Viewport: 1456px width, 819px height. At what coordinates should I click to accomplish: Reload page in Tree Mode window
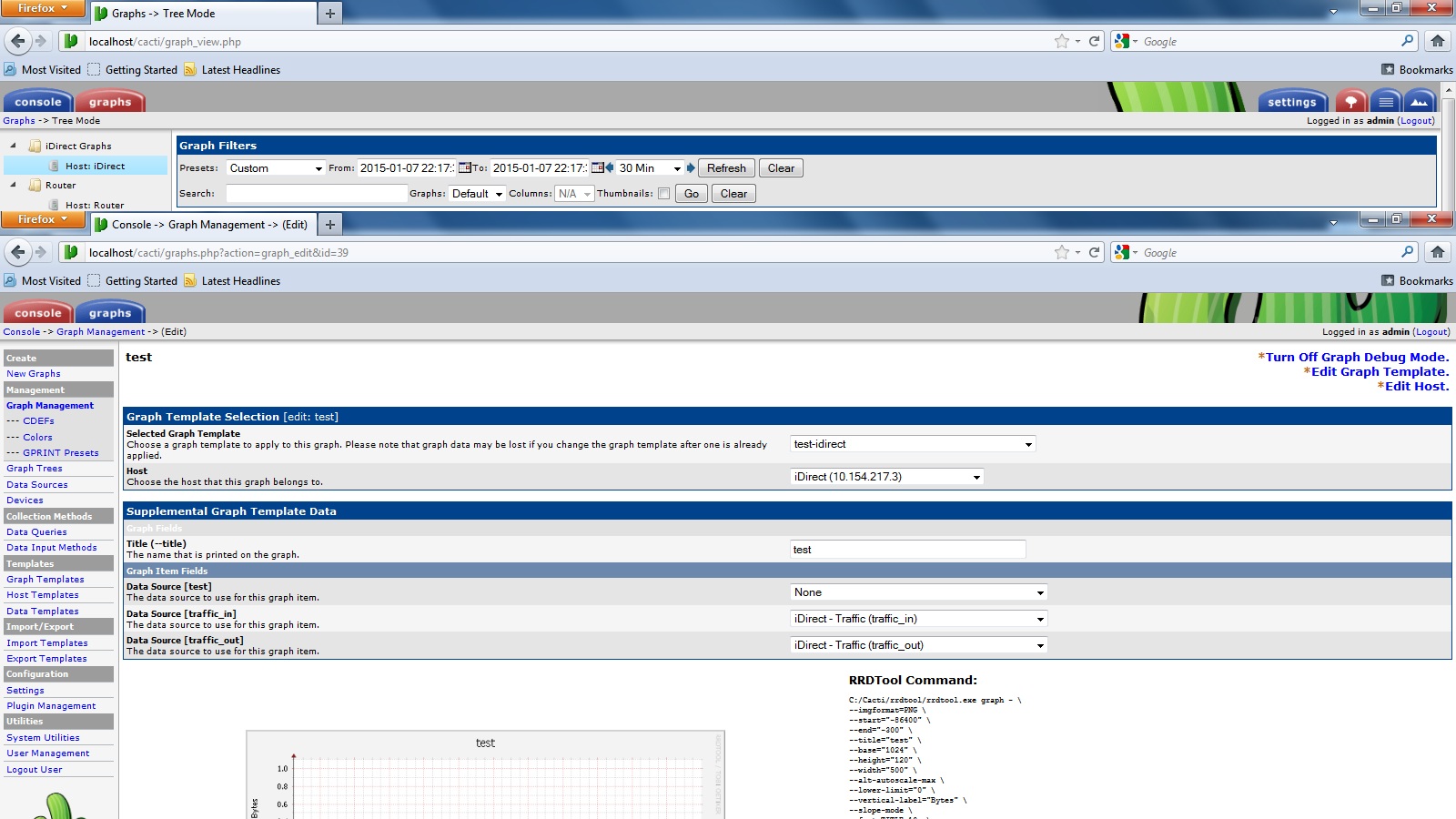1095,41
